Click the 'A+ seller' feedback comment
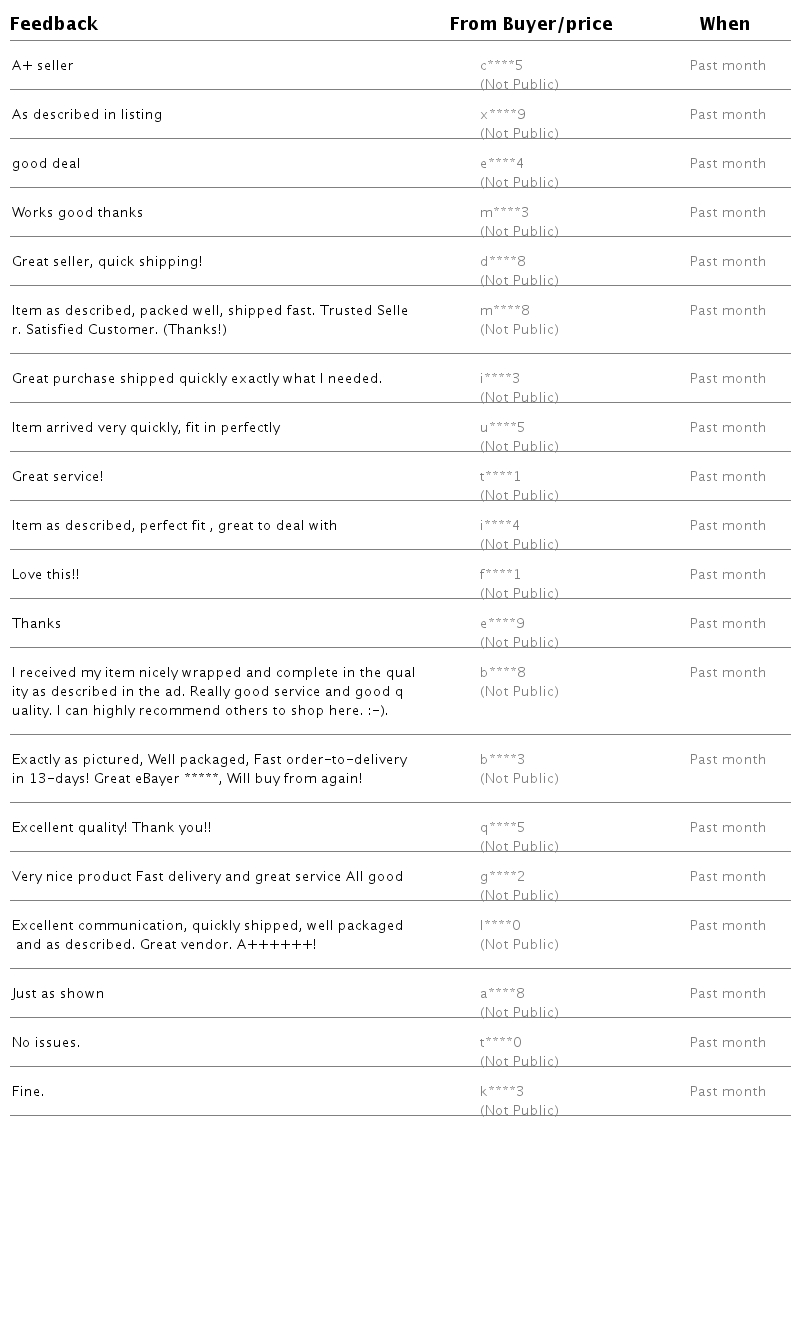 pos(43,66)
